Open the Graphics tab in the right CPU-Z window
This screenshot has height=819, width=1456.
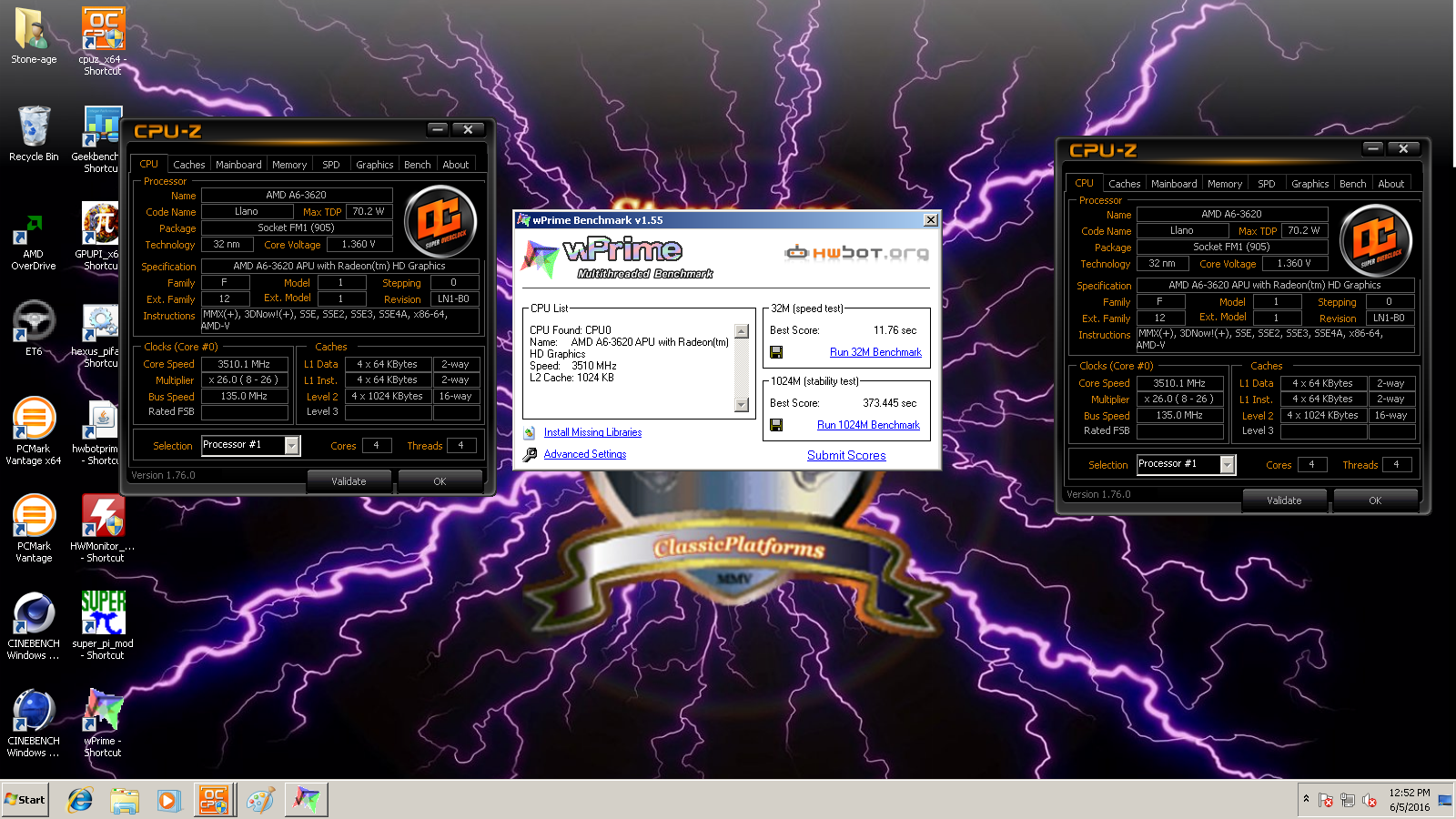1310,184
